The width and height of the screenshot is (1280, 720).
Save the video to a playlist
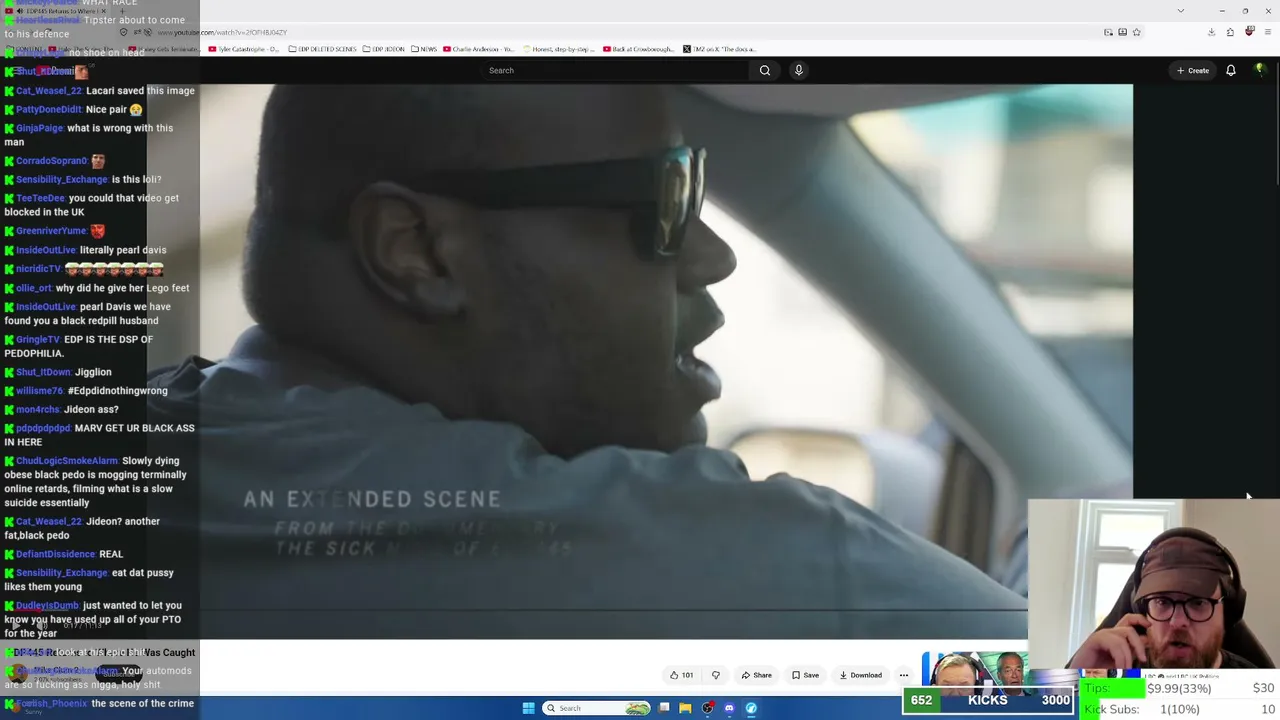pyautogui.click(x=805, y=675)
